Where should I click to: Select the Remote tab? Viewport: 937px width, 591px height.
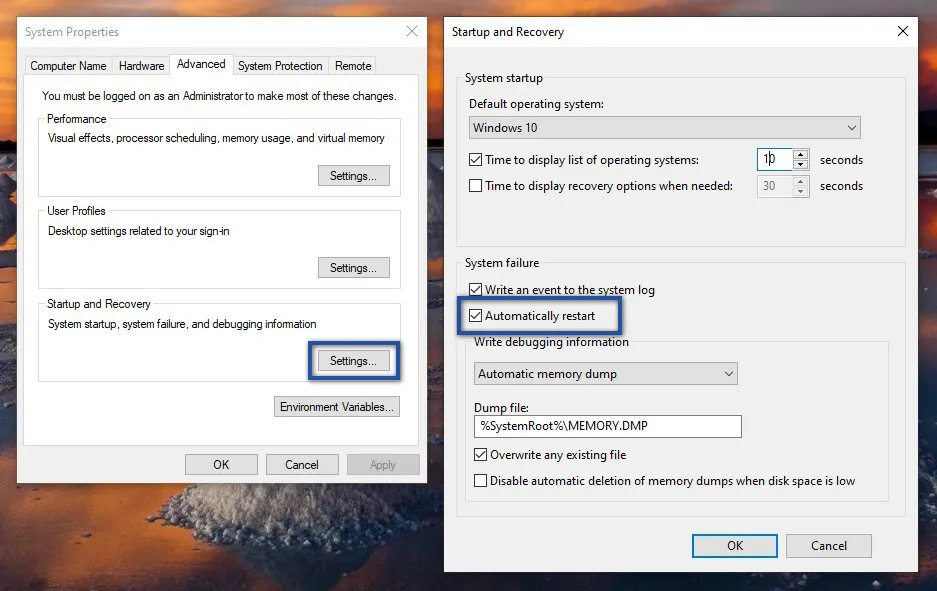352,65
